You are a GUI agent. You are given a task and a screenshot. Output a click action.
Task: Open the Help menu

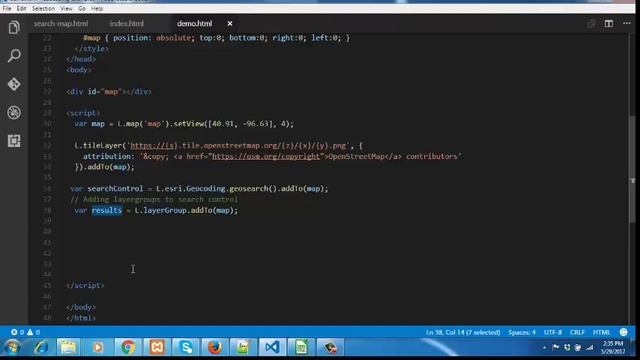click(x=97, y=9)
